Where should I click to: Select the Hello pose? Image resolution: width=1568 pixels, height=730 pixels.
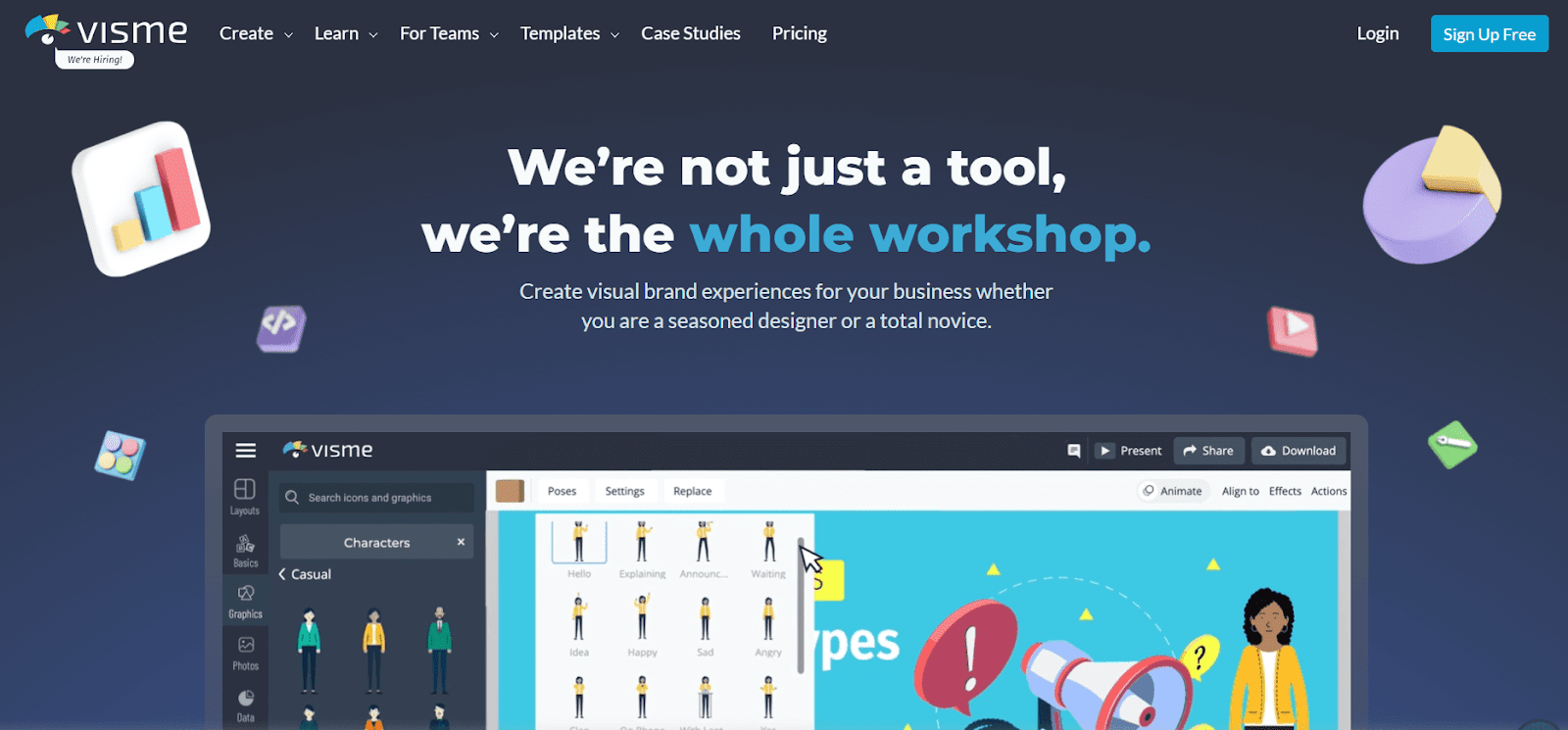coord(578,549)
